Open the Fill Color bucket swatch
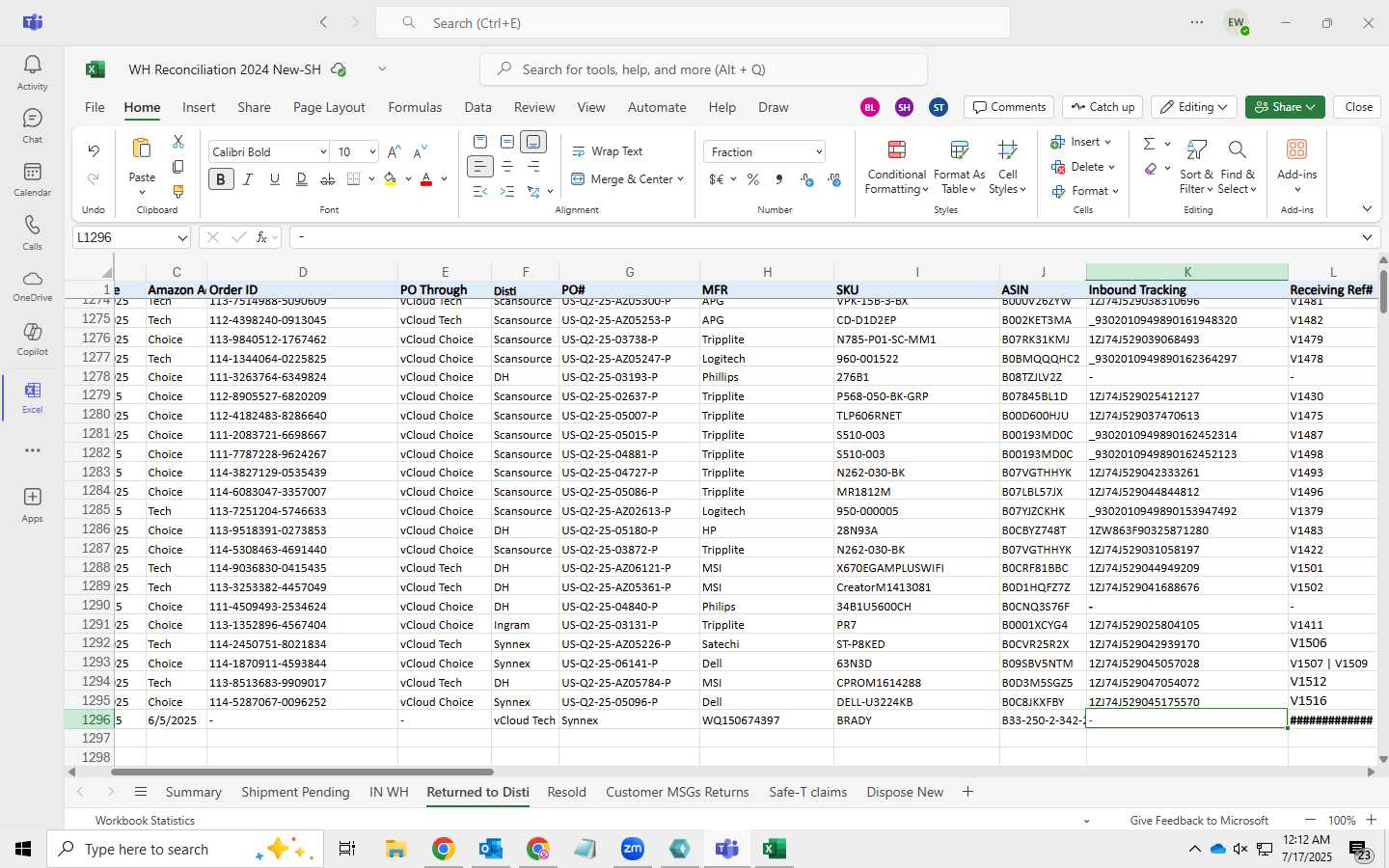 390,179
